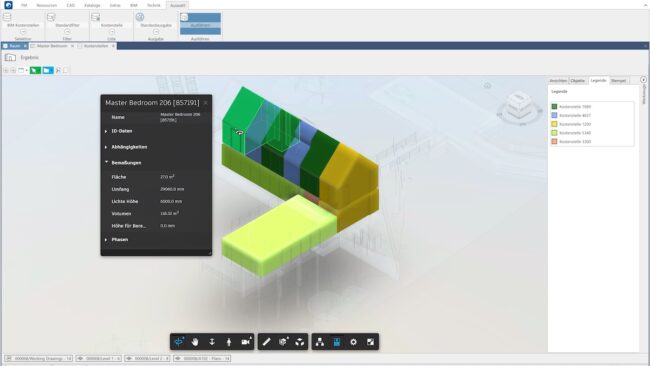
Task: Open dropdown under Standardfilter
Action: pyautogui.click(x=67, y=32)
